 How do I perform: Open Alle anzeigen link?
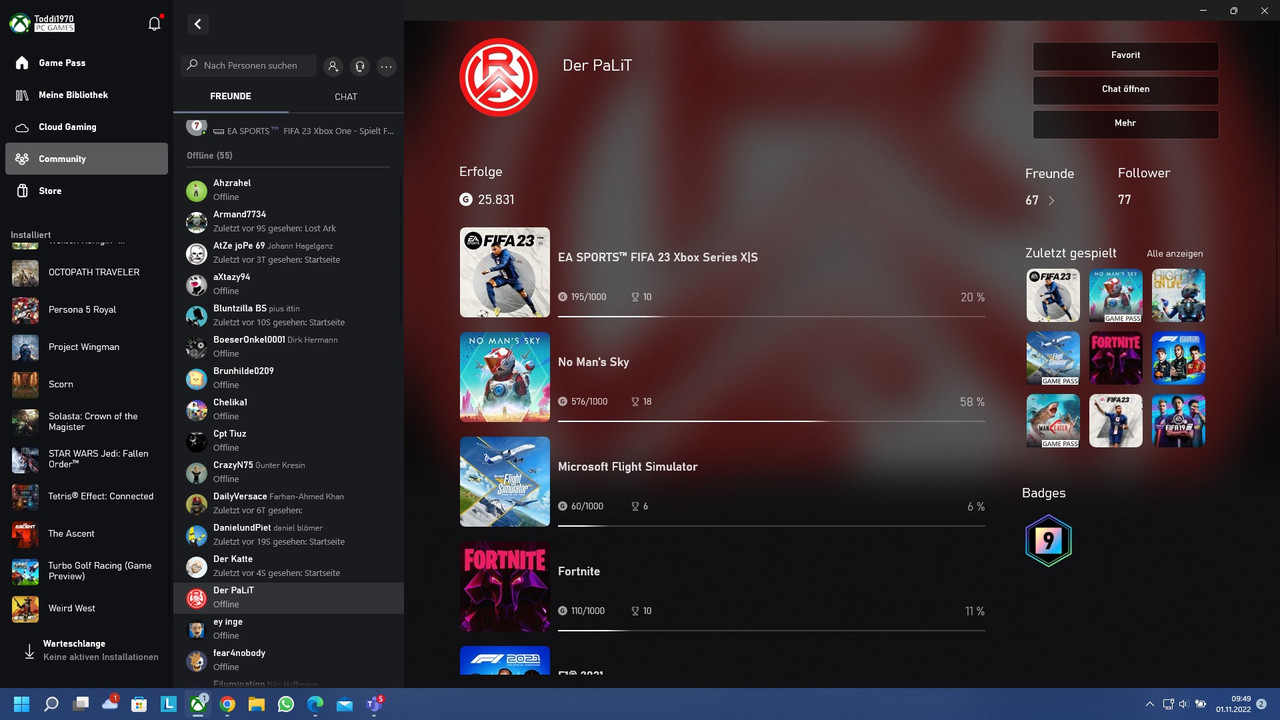pos(1175,254)
